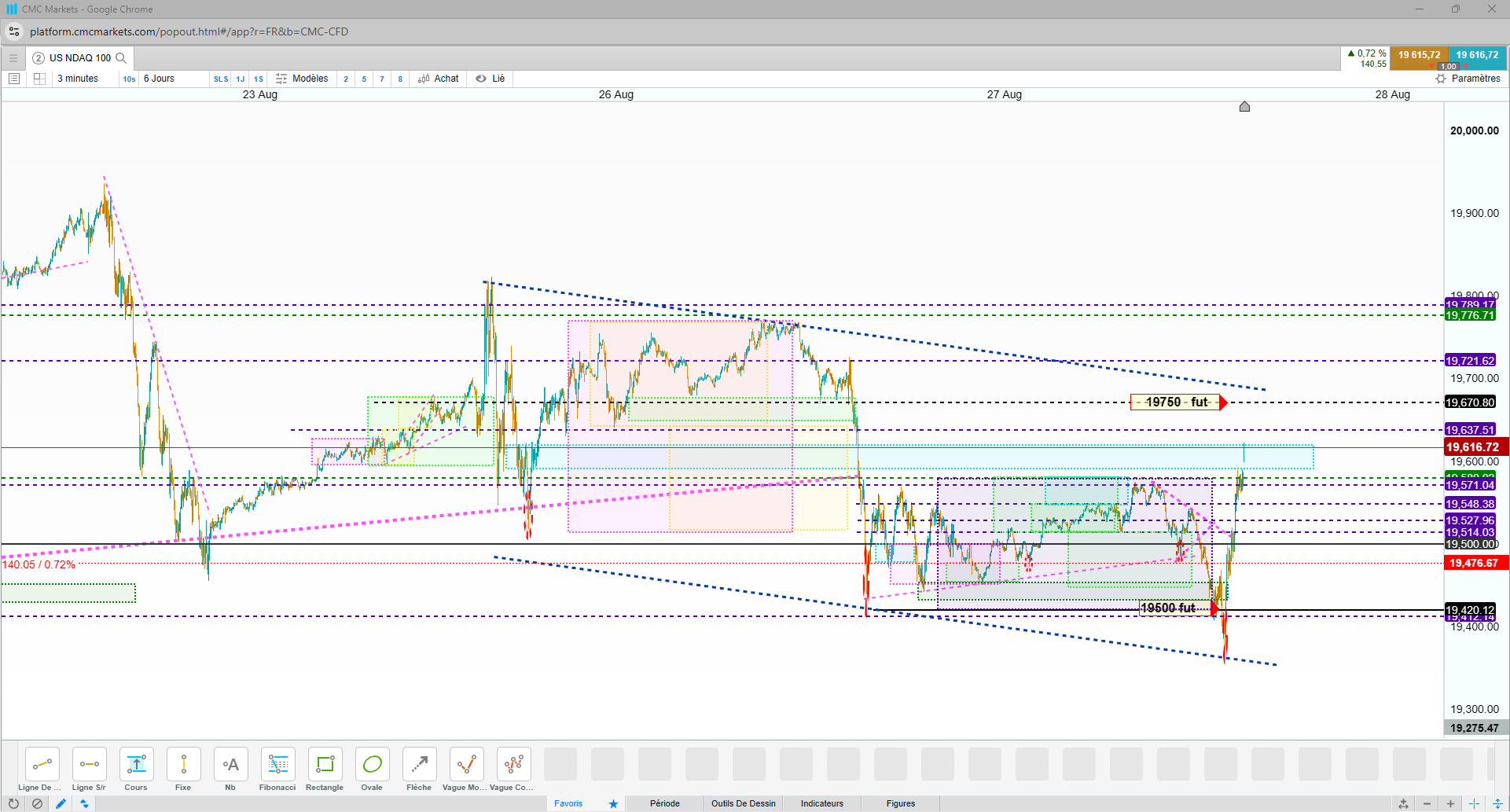Viewport: 1510px width, 812px height.
Task: Click the undo circular arrow icon
Action: coord(13,803)
